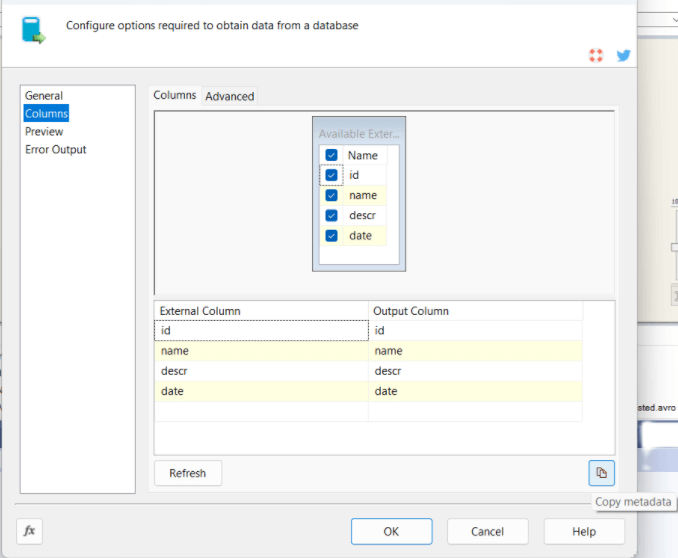The height and width of the screenshot is (558, 678).
Task: Toggle the select-all Name checkbox
Action: point(331,155)
